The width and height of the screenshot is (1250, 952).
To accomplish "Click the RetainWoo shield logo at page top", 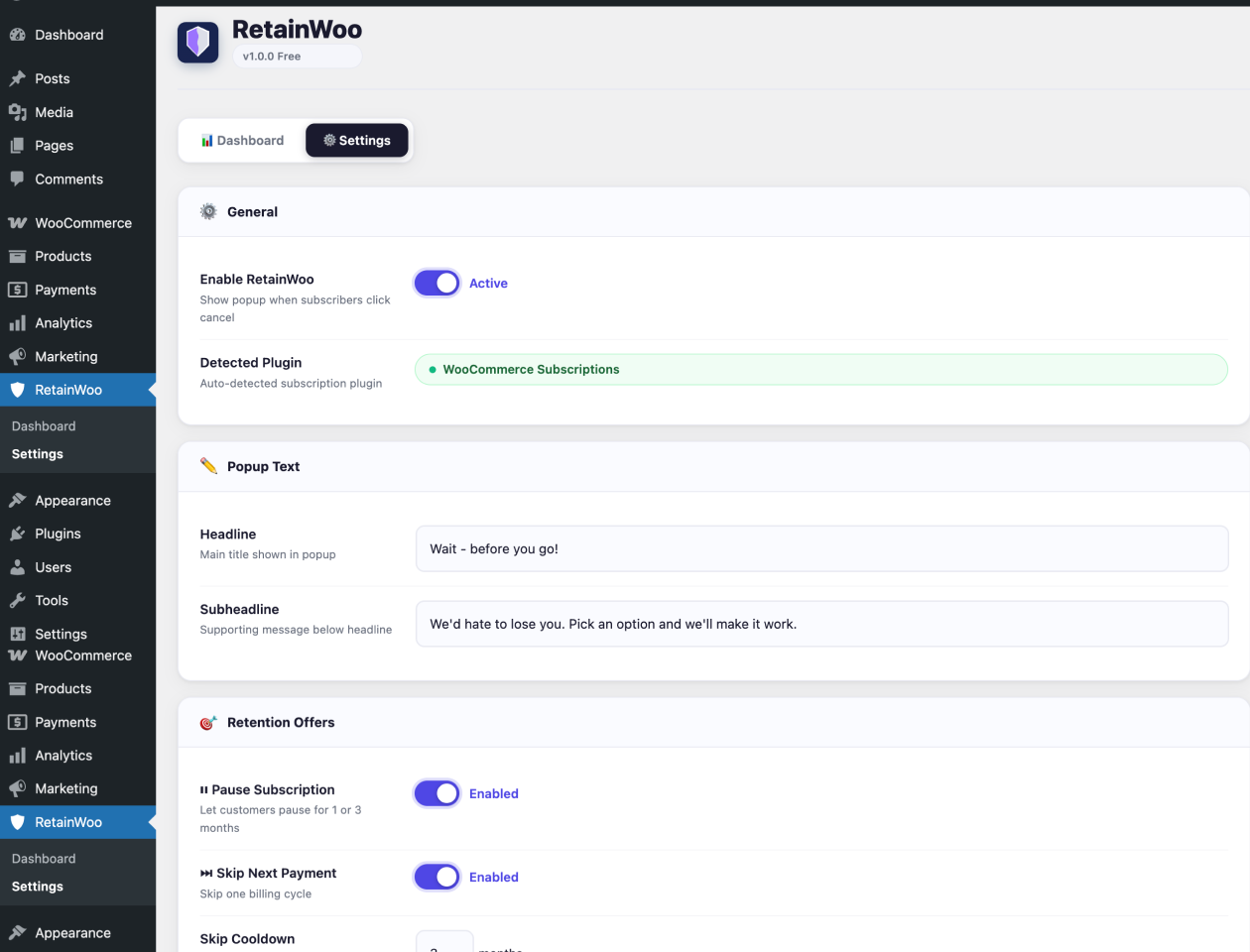I will click(x=197, y=42).
